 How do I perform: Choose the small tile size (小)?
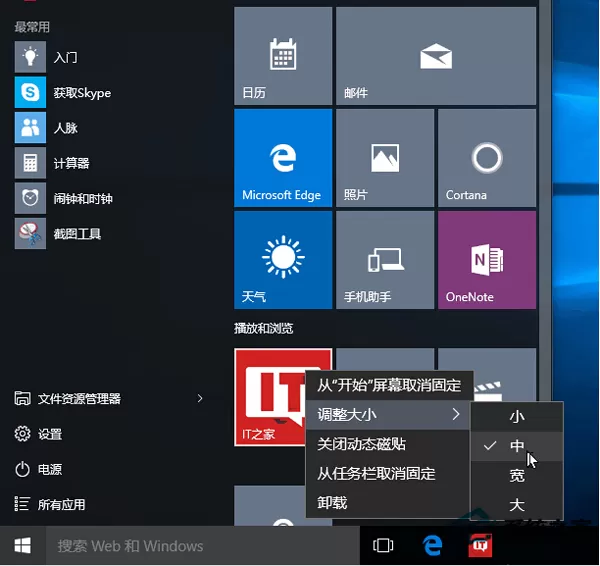pyautogui.click(x=517, y=416)
